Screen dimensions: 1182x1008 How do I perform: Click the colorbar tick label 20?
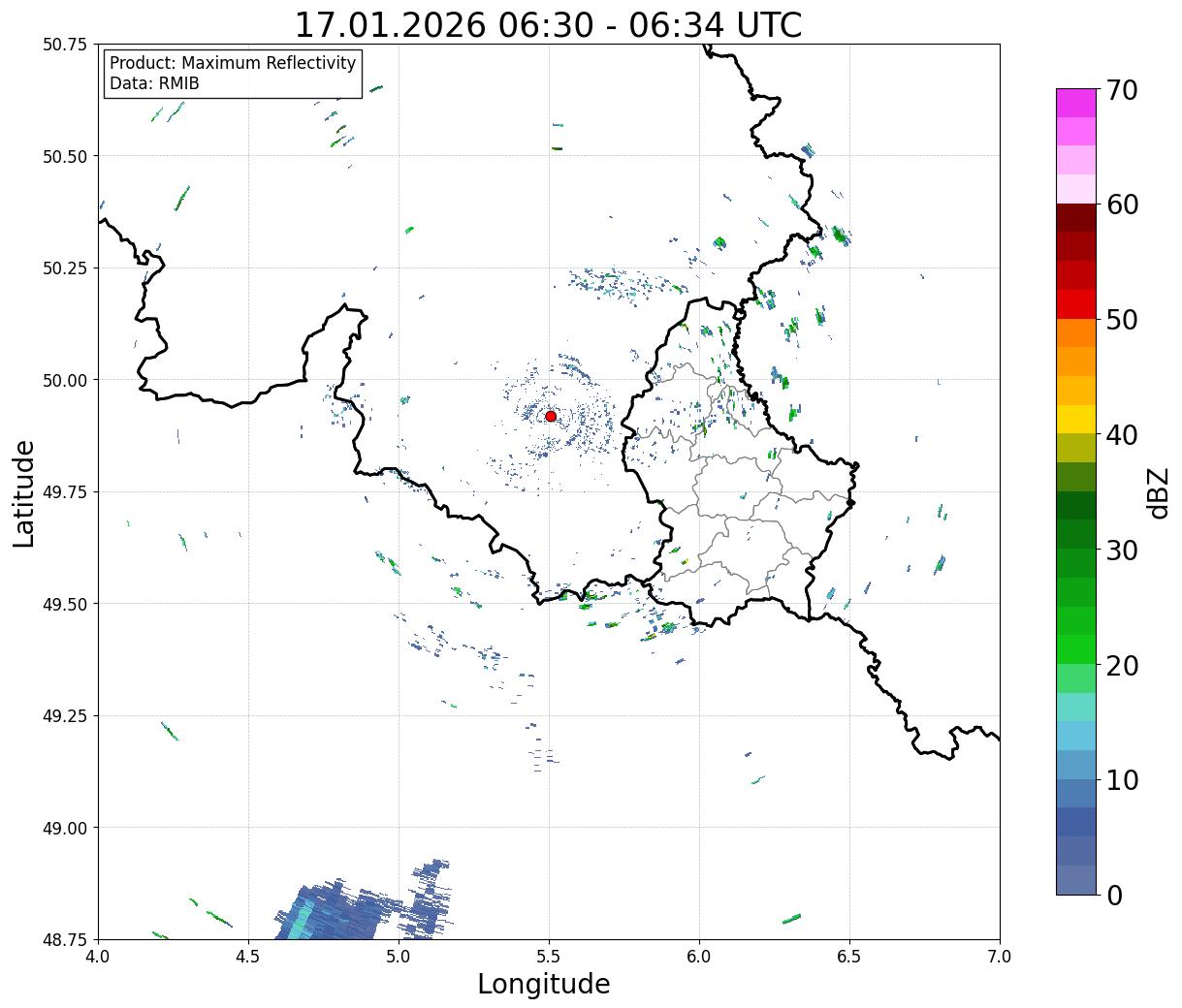tap(1121, 665)
